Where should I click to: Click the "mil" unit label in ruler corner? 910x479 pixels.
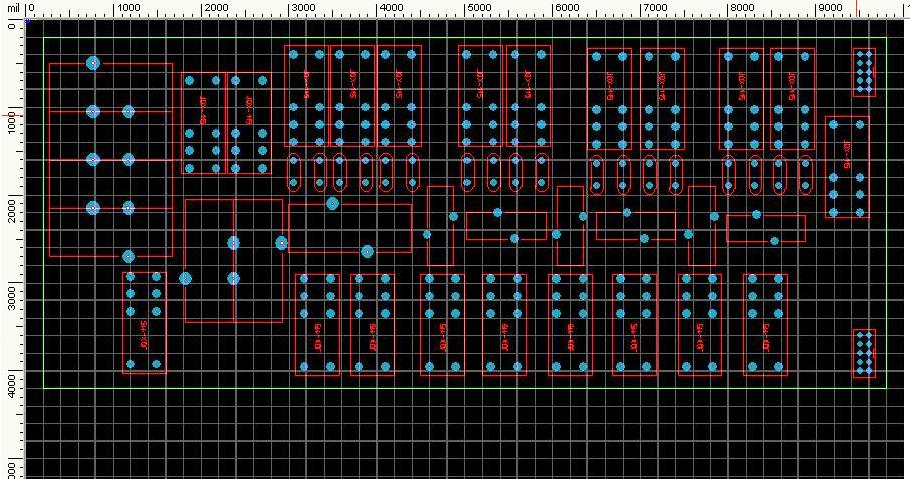pyautogui.click(x=12, y=7)
